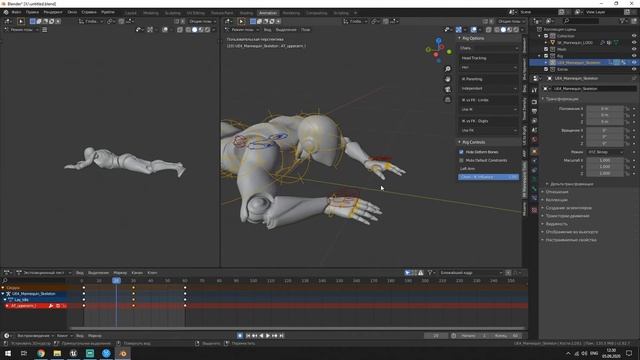The image size is (640, 360).
Task: Open the Head Tracking value dropdown
Action: point(489,67)
